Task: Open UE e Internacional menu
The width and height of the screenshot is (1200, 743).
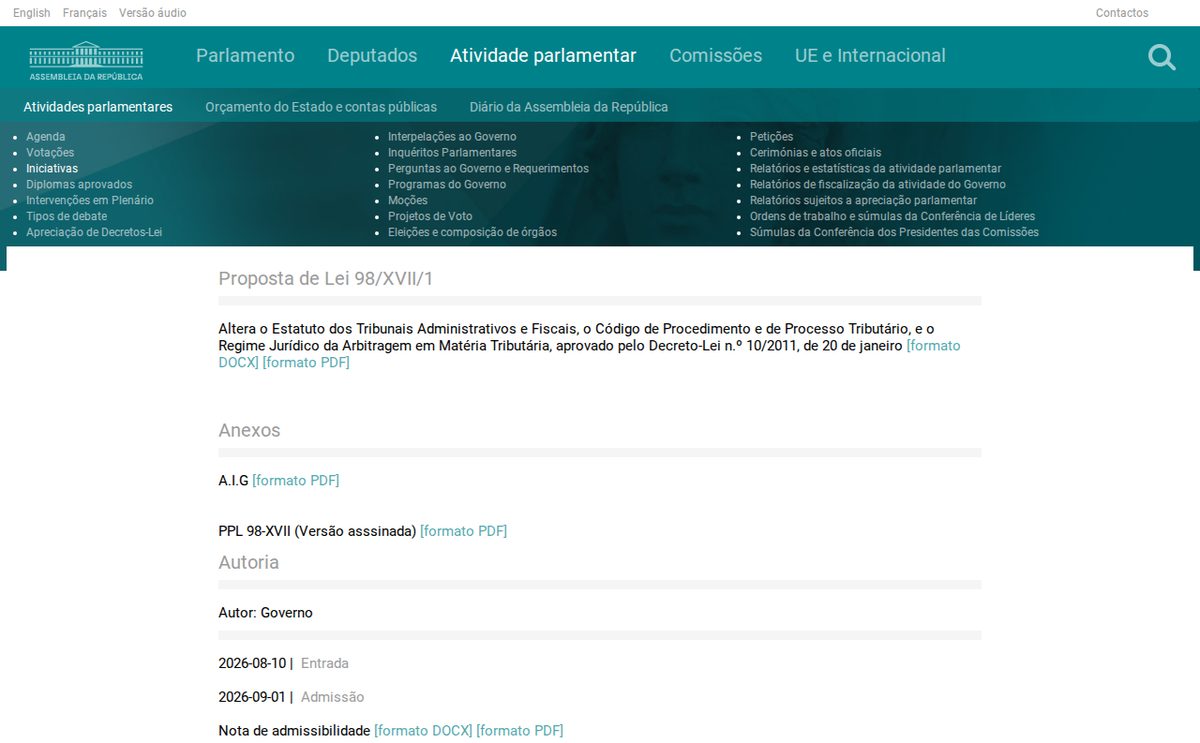Action: coord(870,56)
